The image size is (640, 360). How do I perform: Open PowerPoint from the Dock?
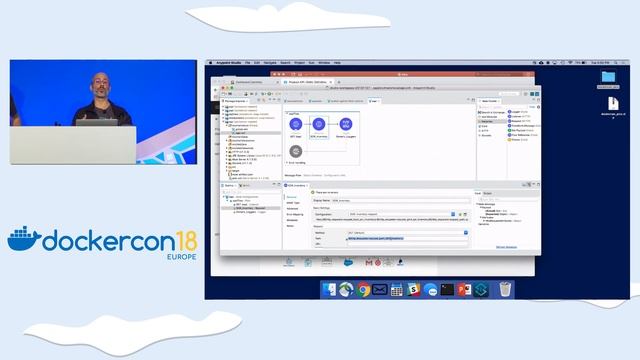pyautogui.click(x=464, y=290)
